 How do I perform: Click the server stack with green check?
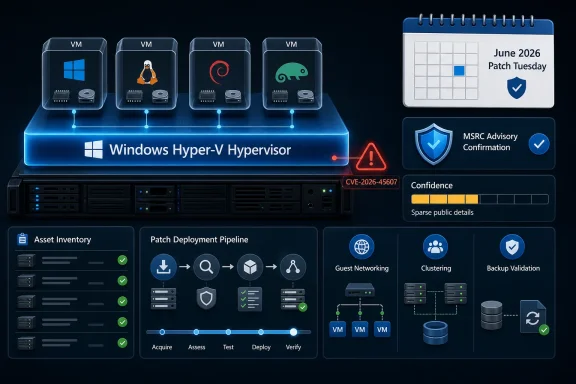click(294, 299)
